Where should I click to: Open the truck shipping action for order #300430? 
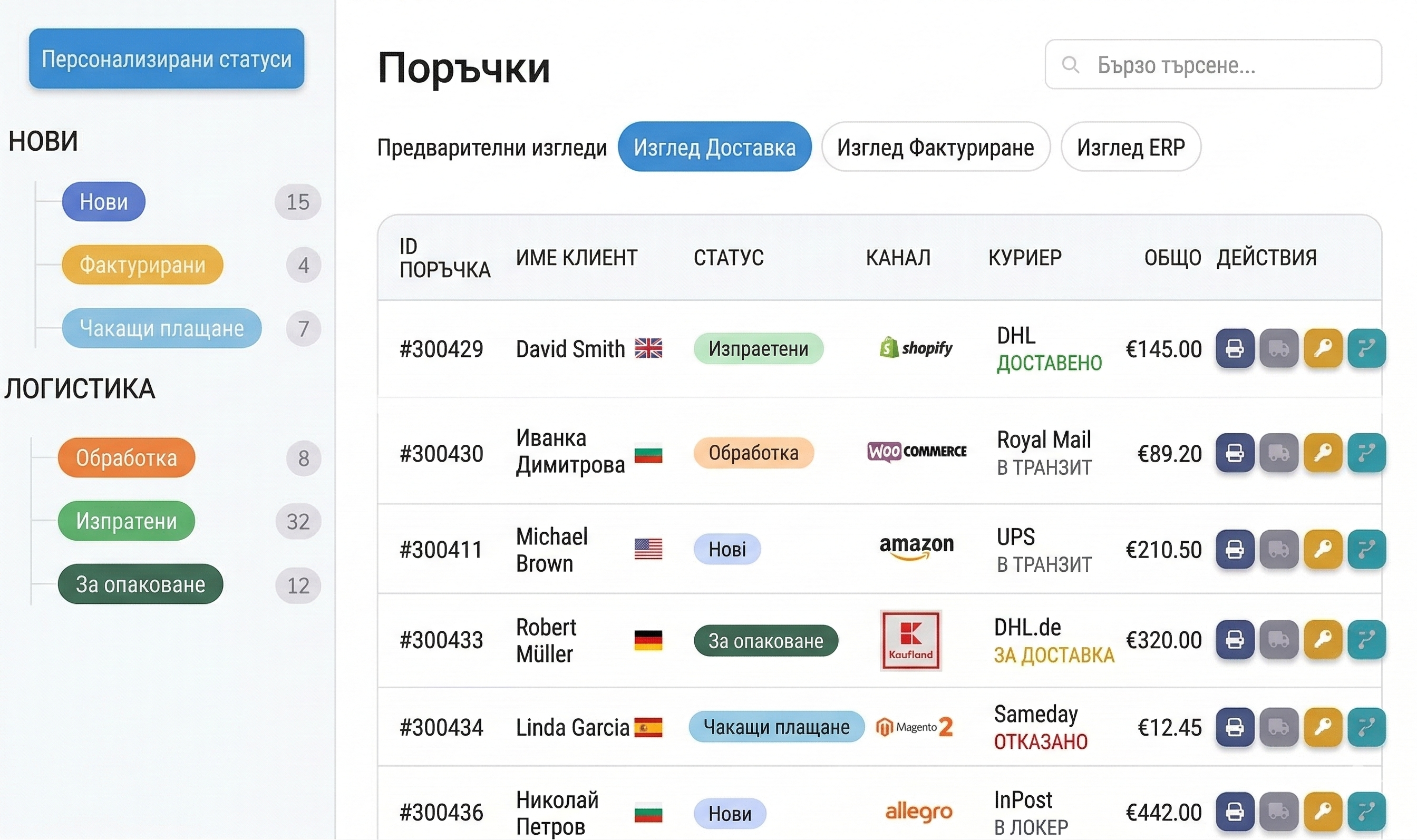1279,453
